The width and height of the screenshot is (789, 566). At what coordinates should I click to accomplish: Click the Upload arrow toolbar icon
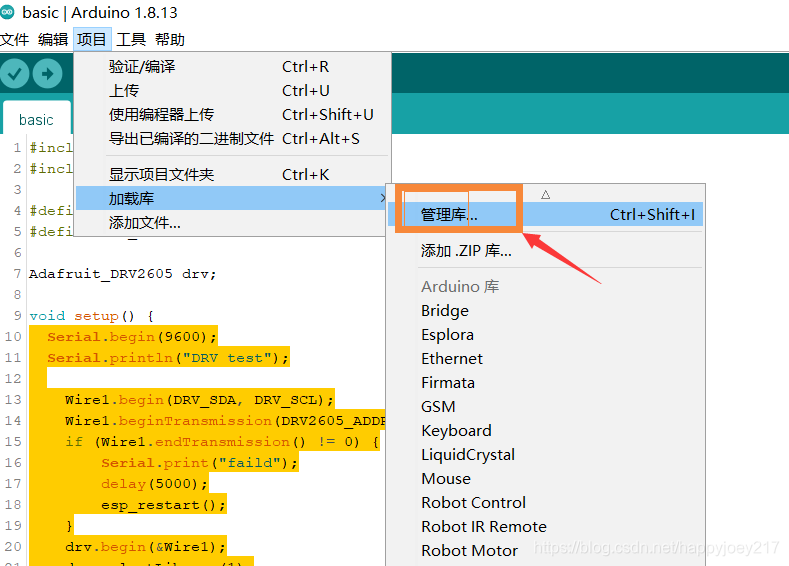pos(47,74)
